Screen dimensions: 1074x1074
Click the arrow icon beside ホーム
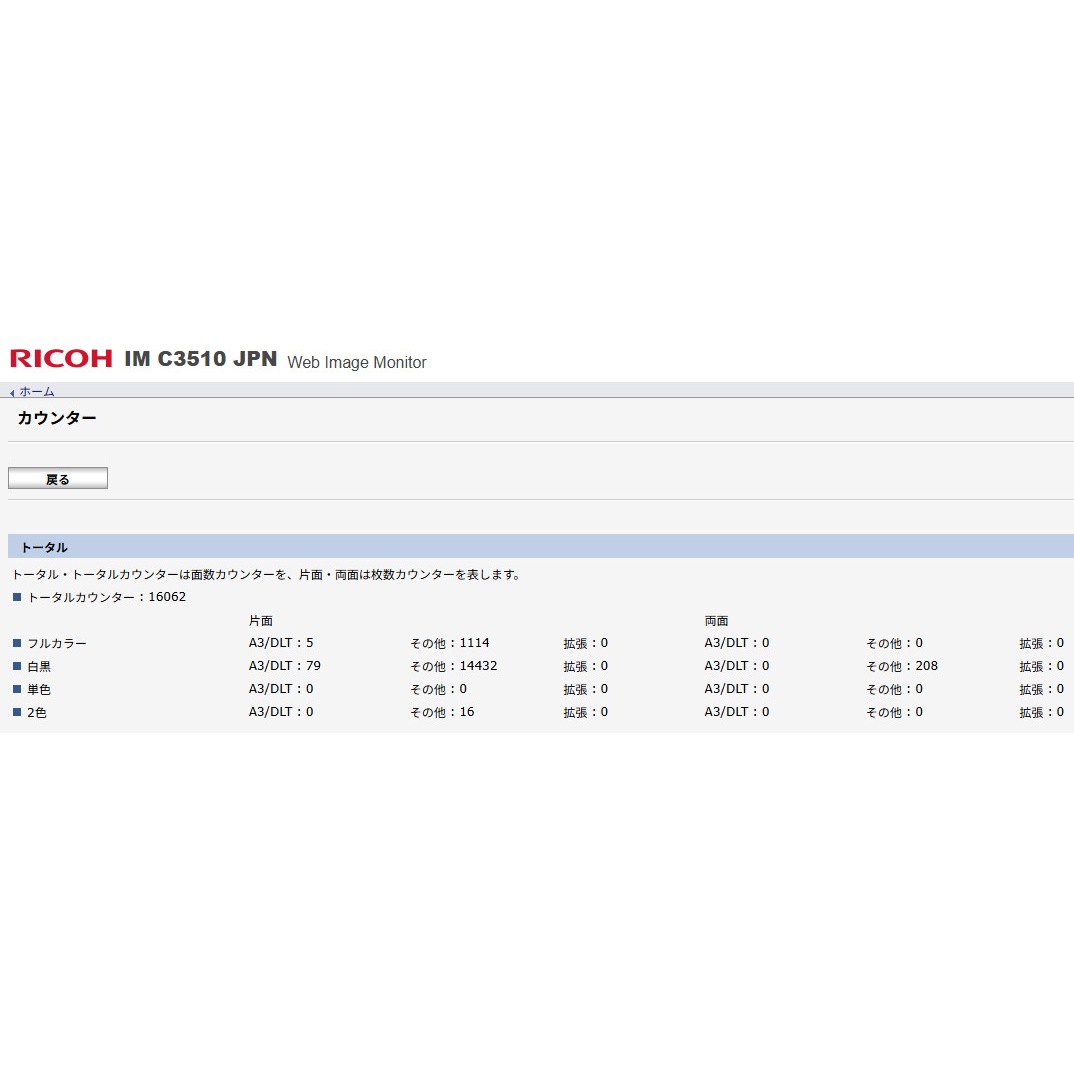(x=12, y=393)
